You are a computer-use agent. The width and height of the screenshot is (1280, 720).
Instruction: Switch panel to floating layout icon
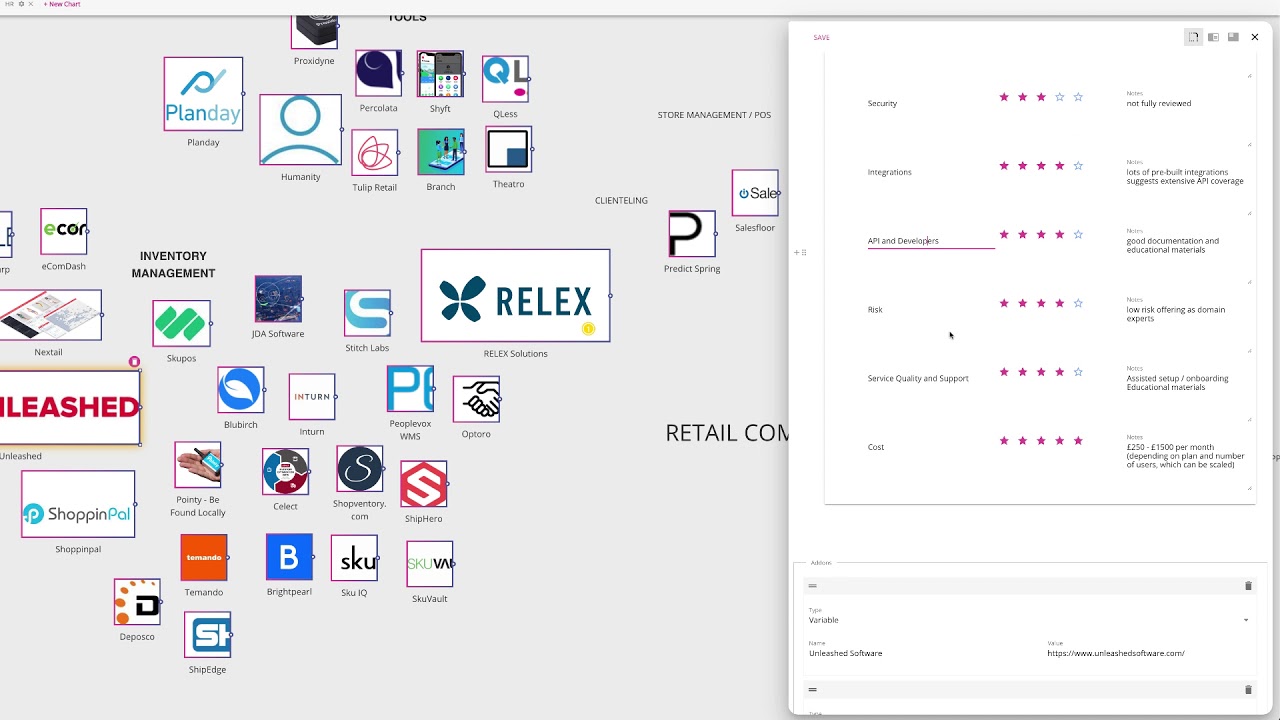[1193, 37]
